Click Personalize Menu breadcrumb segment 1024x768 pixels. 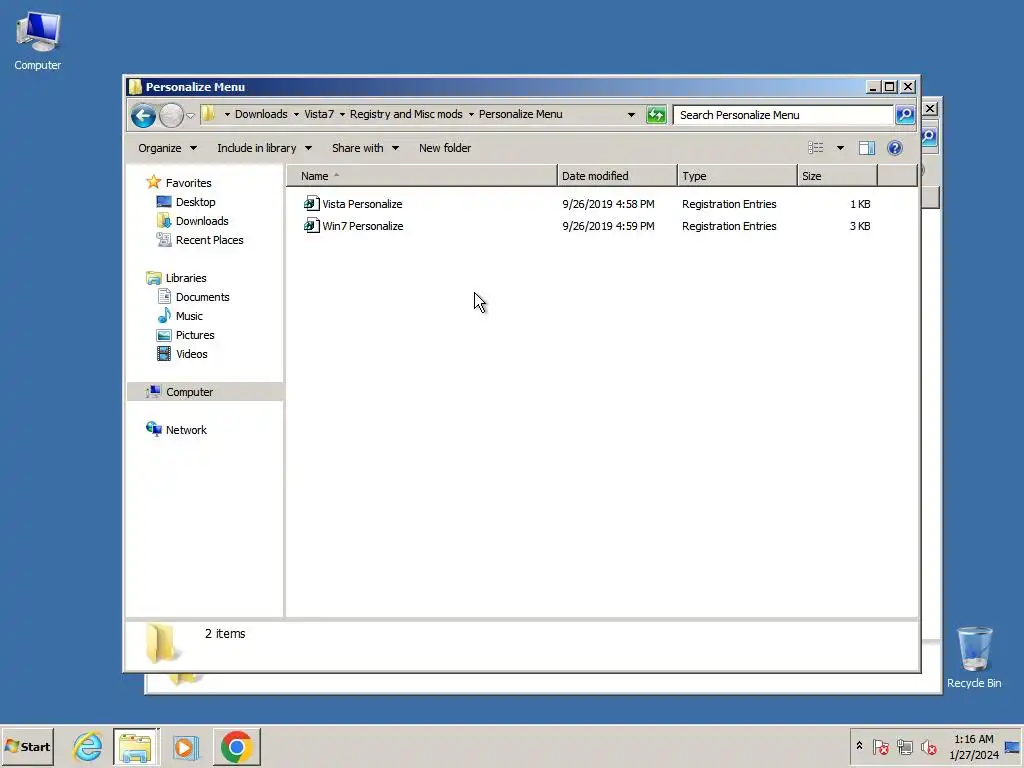point(520,114)
